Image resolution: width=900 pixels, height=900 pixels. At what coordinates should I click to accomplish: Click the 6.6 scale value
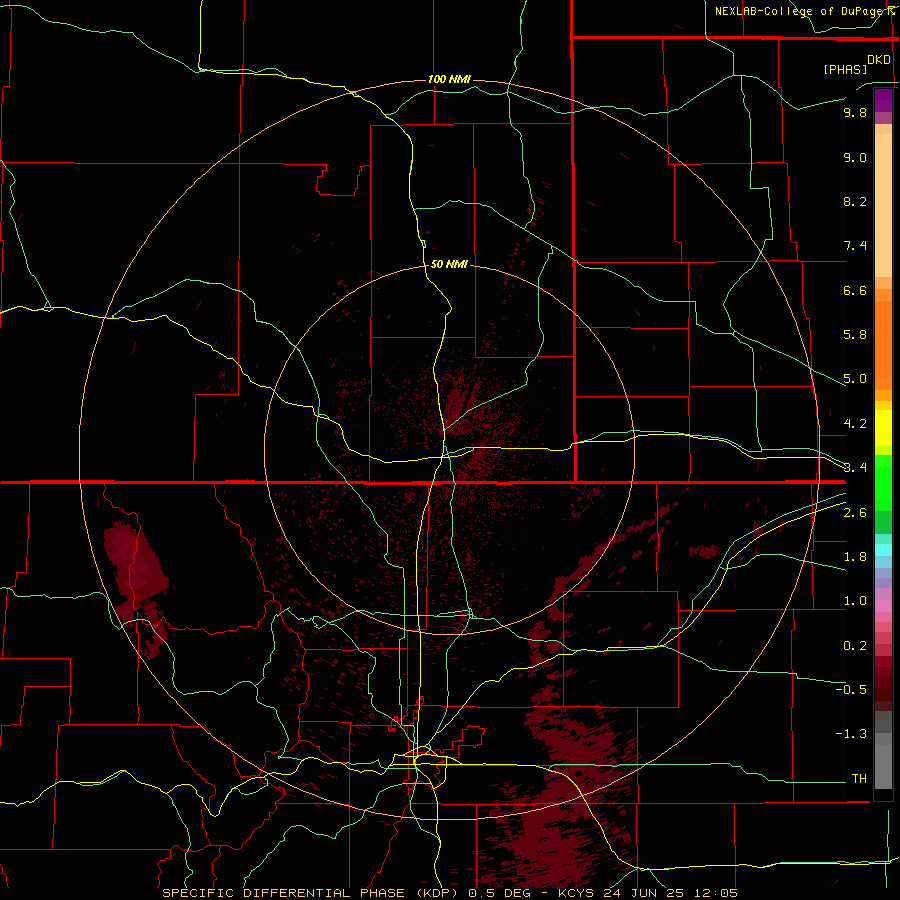[855, 290]
